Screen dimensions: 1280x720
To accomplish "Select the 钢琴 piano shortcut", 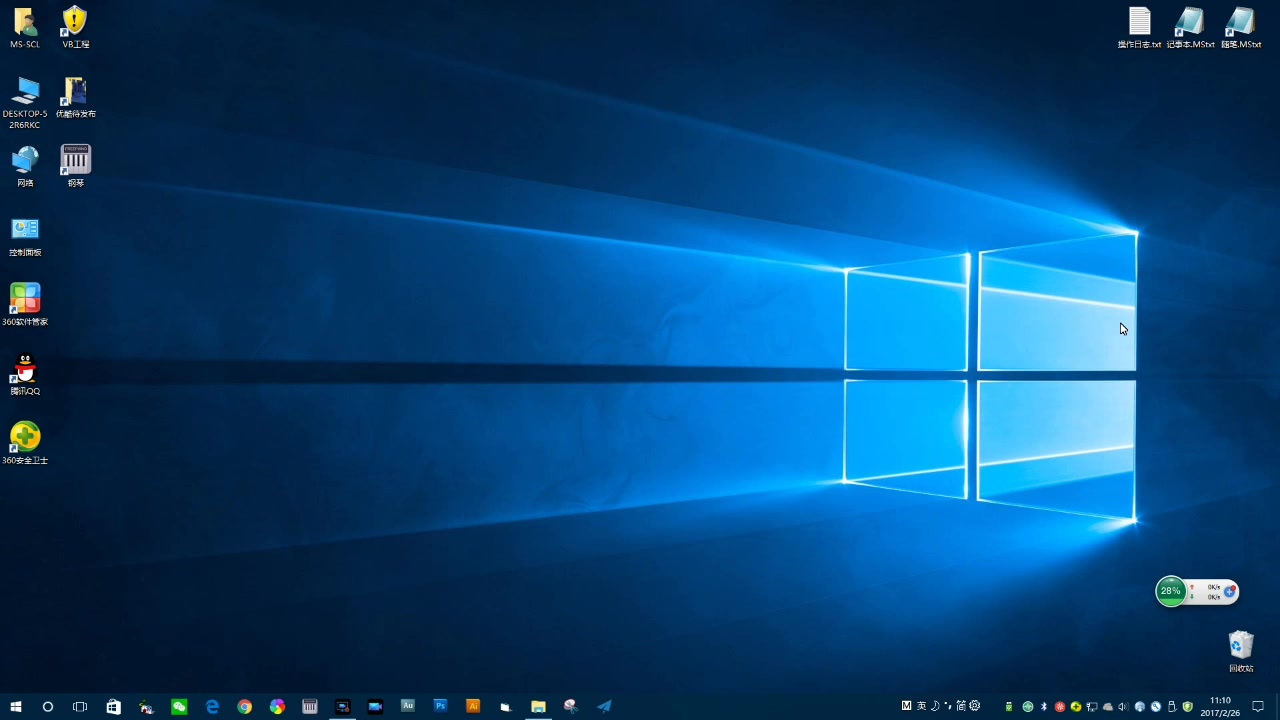I will point(76,167).
